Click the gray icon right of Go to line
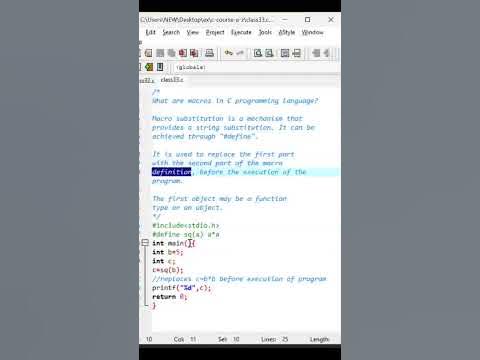Screen dimensions: 480x360 pos(316,53)
